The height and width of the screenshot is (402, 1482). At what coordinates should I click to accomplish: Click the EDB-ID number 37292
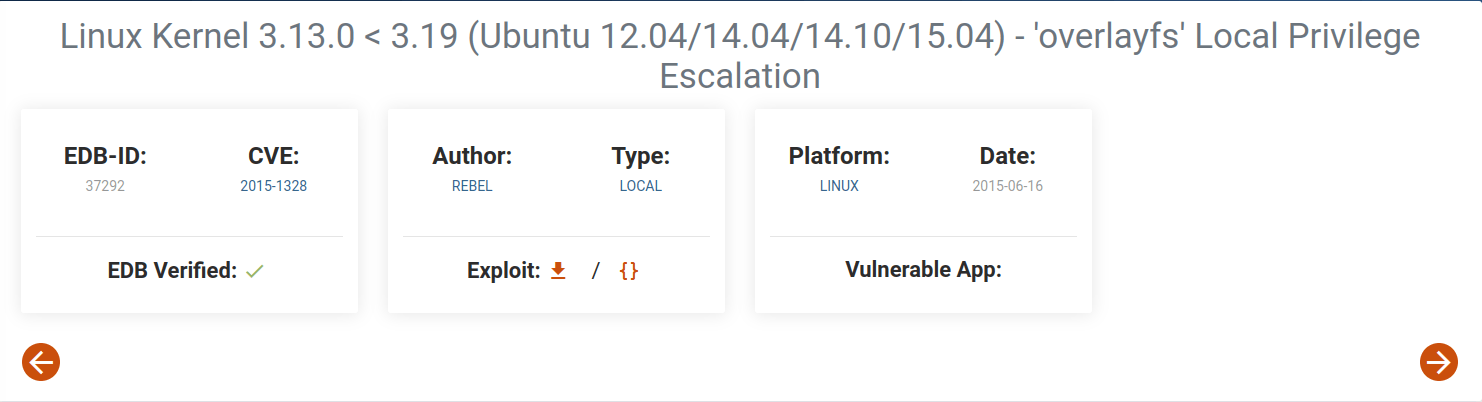pos(105,186)
